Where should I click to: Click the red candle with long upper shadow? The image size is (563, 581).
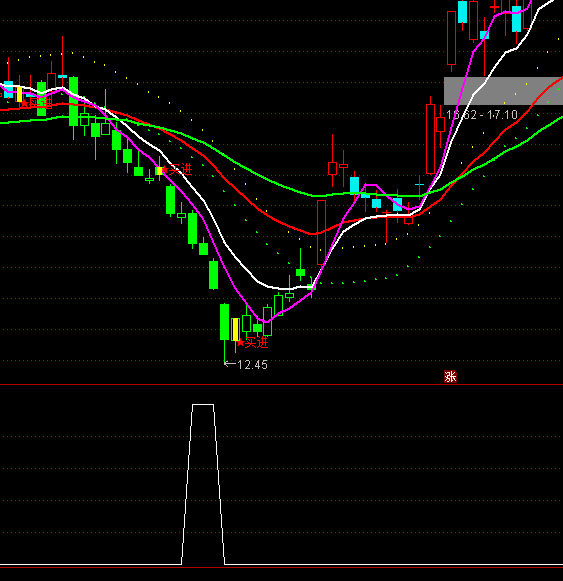pyautogui.click(x=332, y=168)
